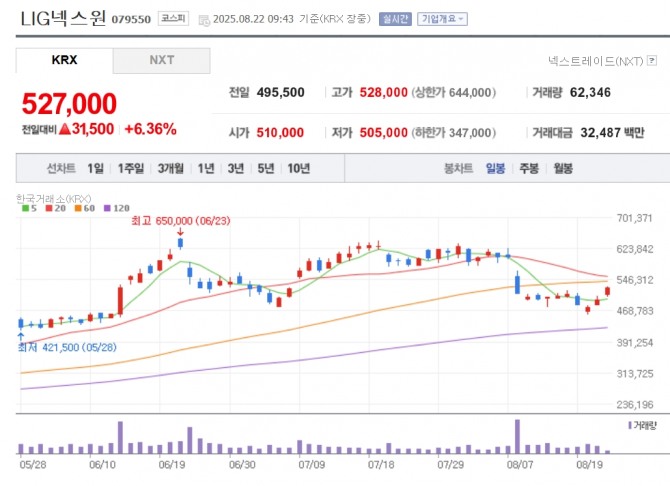670x486 pixels.
Task: Click the 한국거래소(KRX) chart label
Action: pos(53,199)
